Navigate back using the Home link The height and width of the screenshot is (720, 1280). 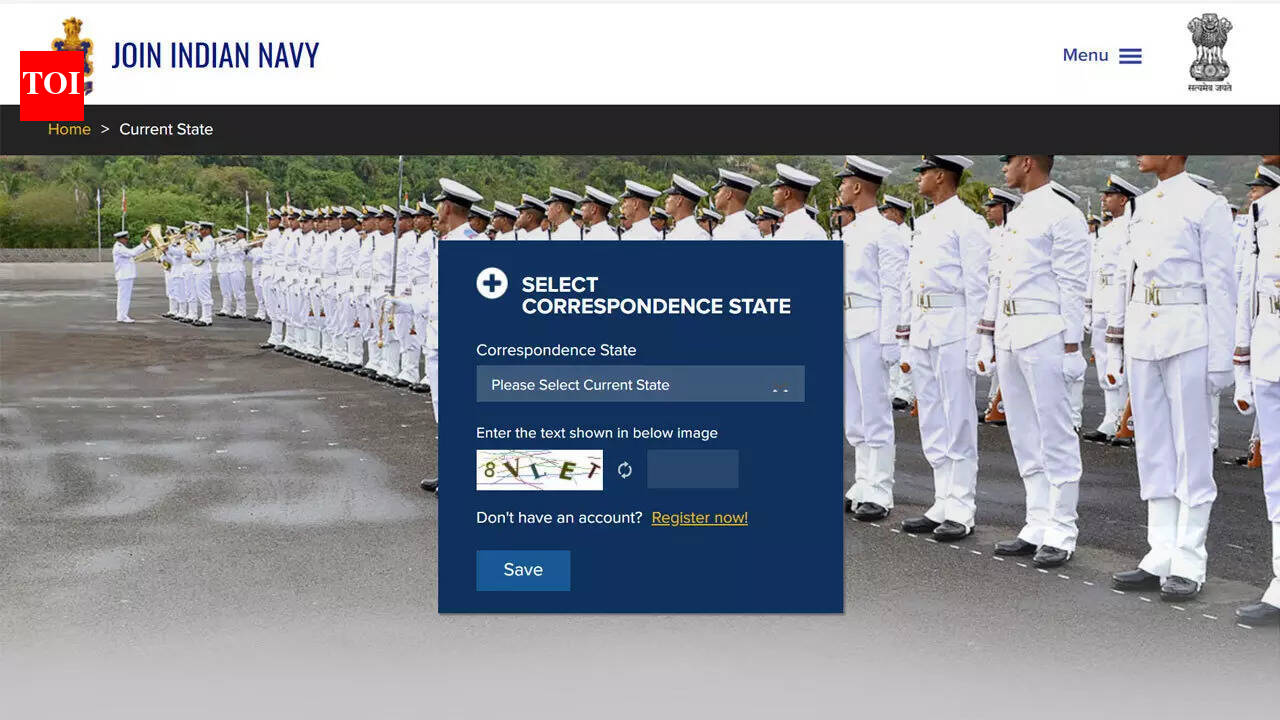coord(69,129)
